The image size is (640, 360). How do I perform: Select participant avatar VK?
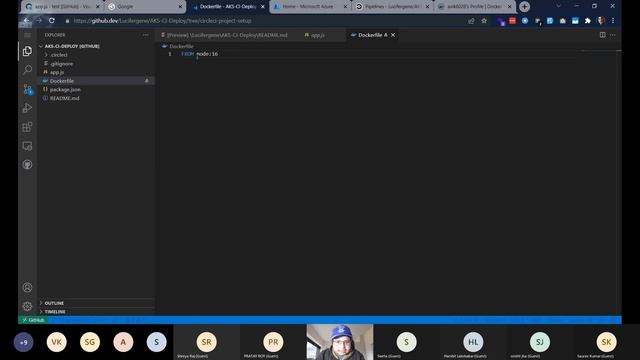click(x=56, y=342)
